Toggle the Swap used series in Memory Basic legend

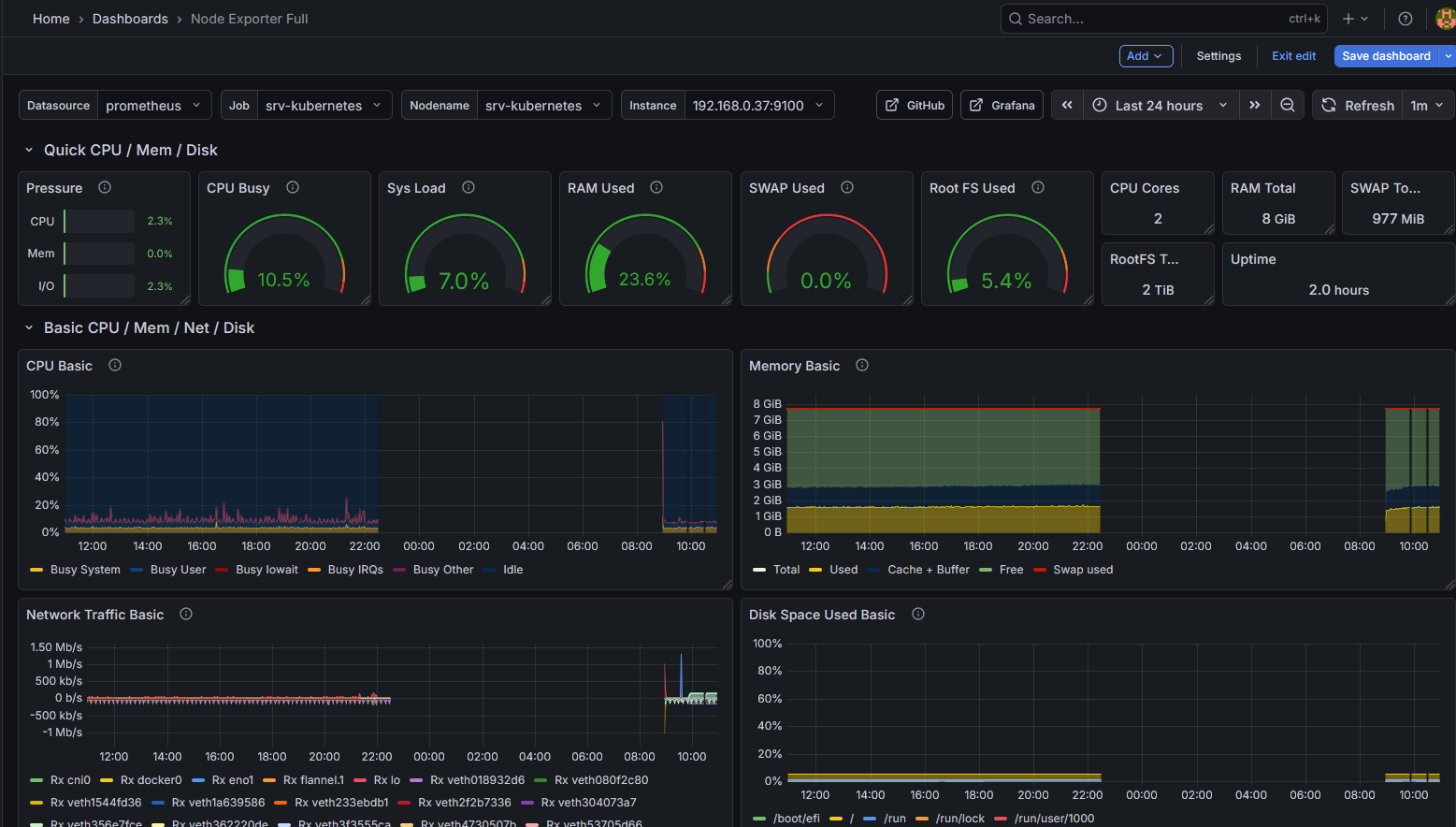point(1081,569)
